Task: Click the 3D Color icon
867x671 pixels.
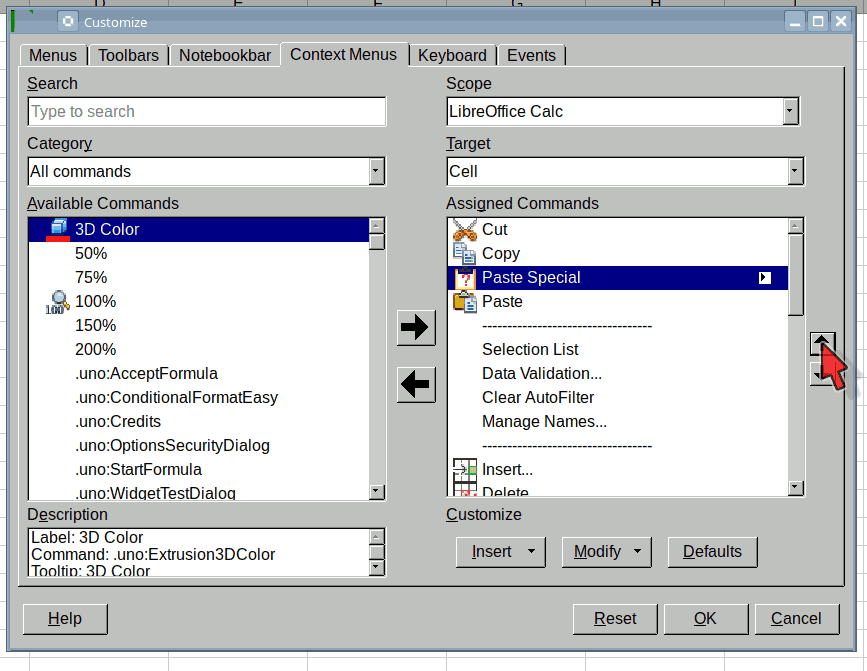Action: tap(58, 229)
